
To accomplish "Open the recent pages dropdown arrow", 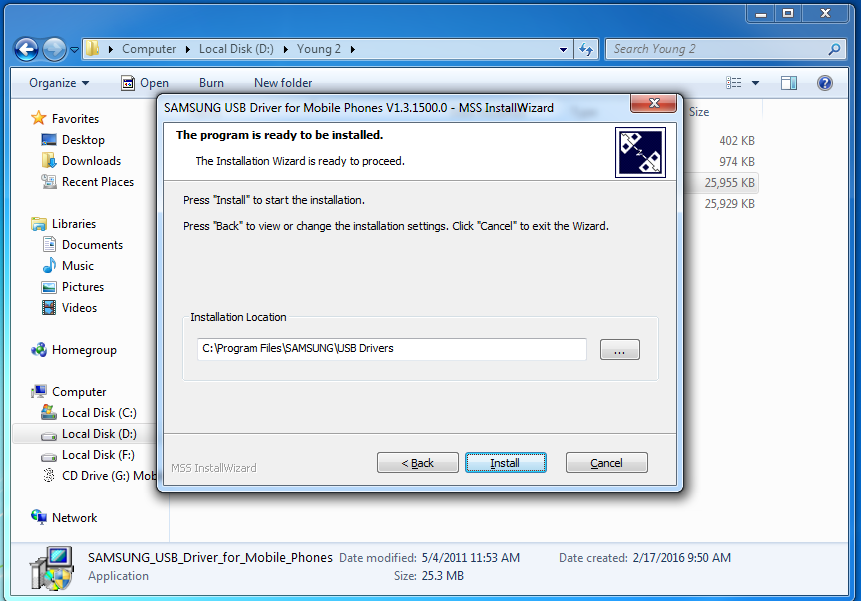I will [75, 50].
